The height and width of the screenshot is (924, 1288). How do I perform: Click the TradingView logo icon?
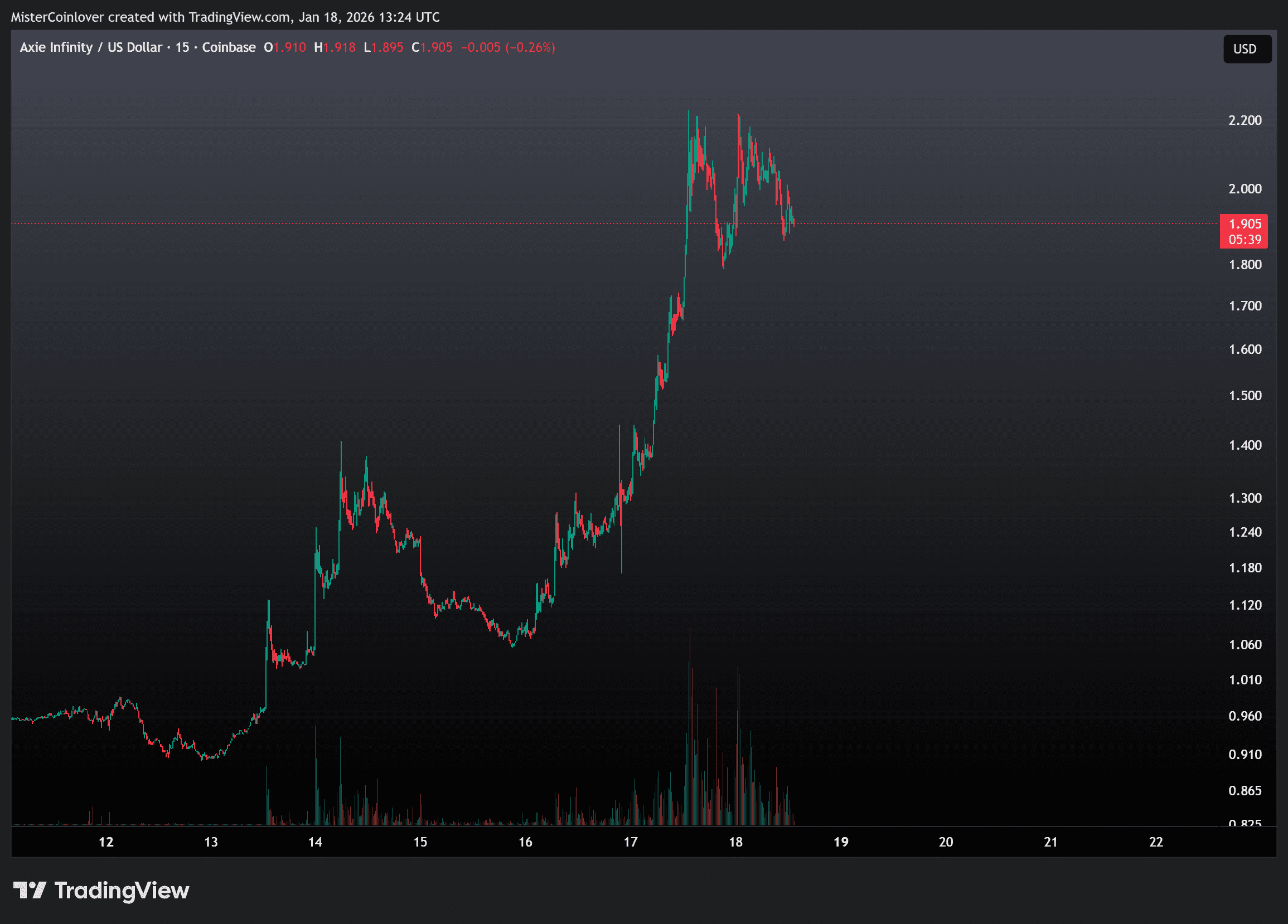tap(30, 890)
